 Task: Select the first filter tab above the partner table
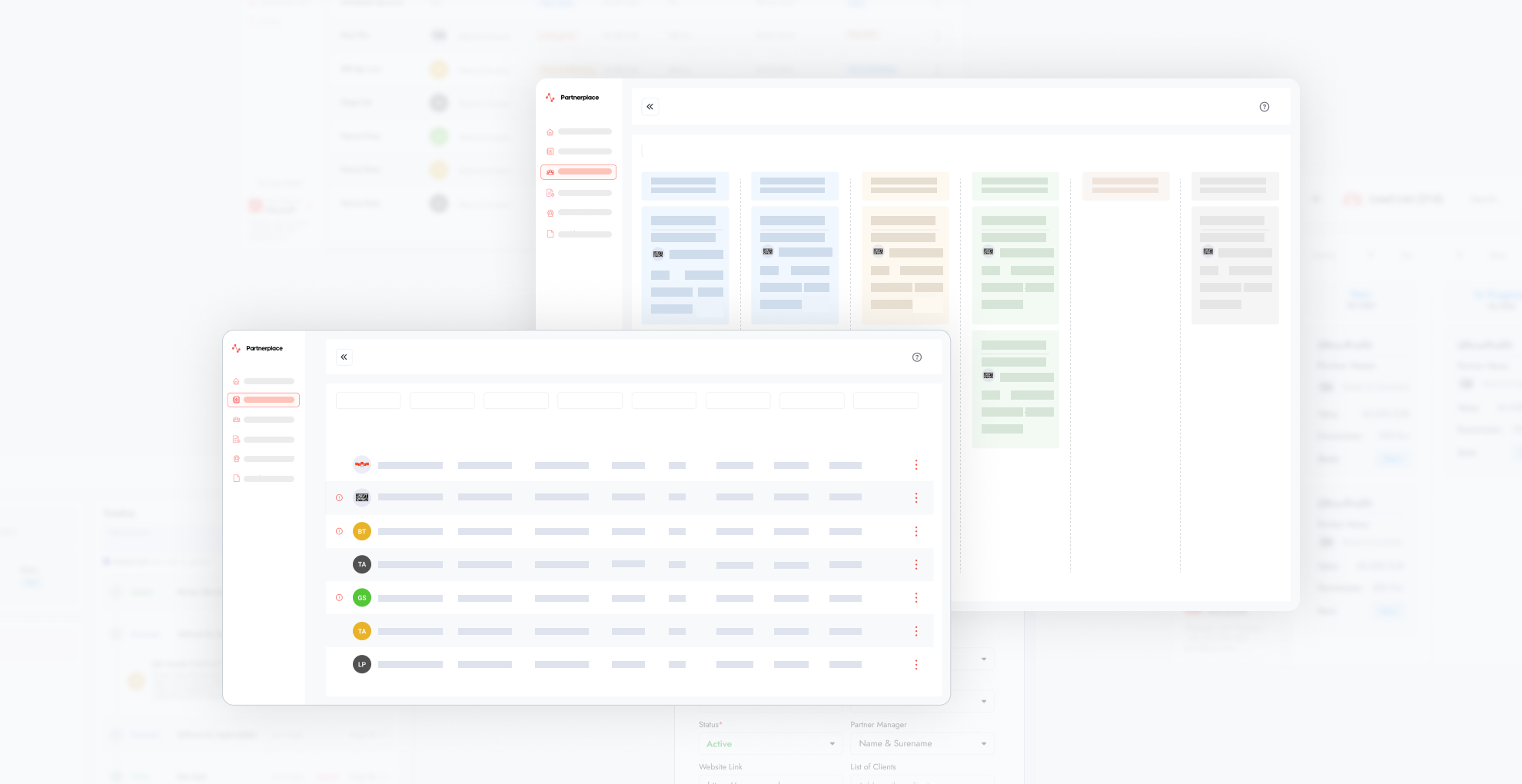[x=368, y=400]
